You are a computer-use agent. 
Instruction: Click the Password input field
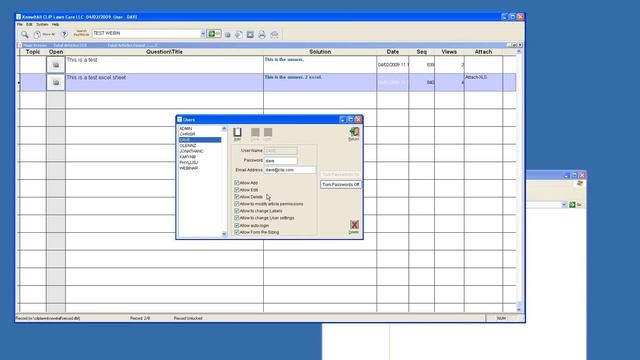(280, 160)
